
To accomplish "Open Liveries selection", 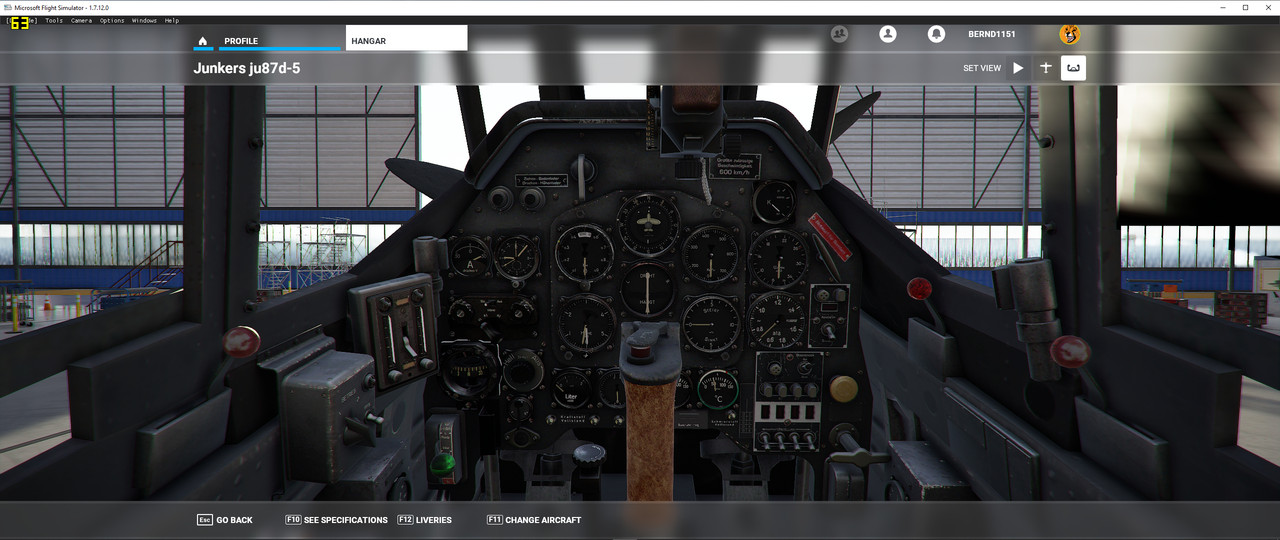I will [424, 520].
